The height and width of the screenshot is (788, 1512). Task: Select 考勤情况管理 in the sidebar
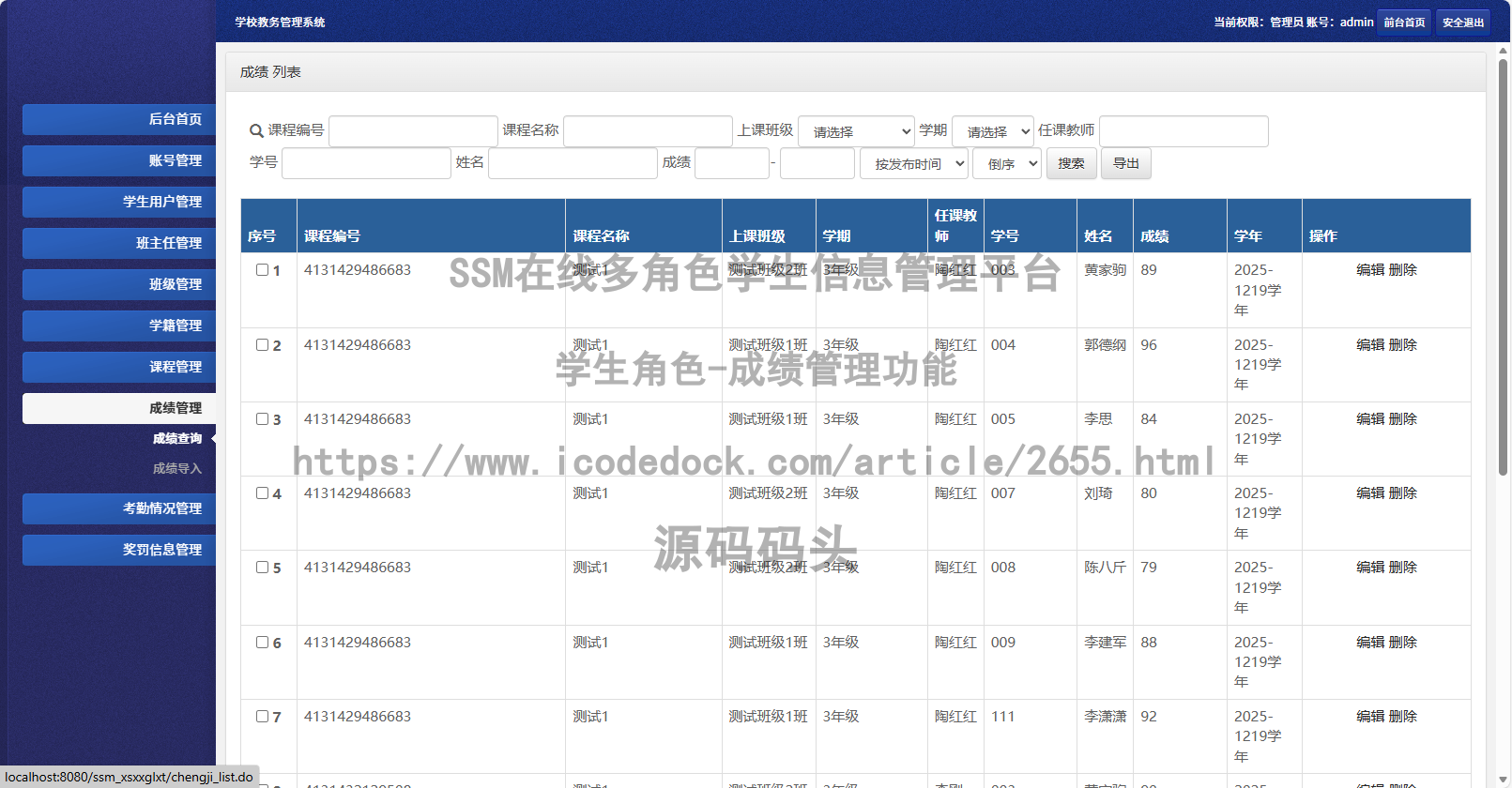pyautogui.click(x=119, y=508)
